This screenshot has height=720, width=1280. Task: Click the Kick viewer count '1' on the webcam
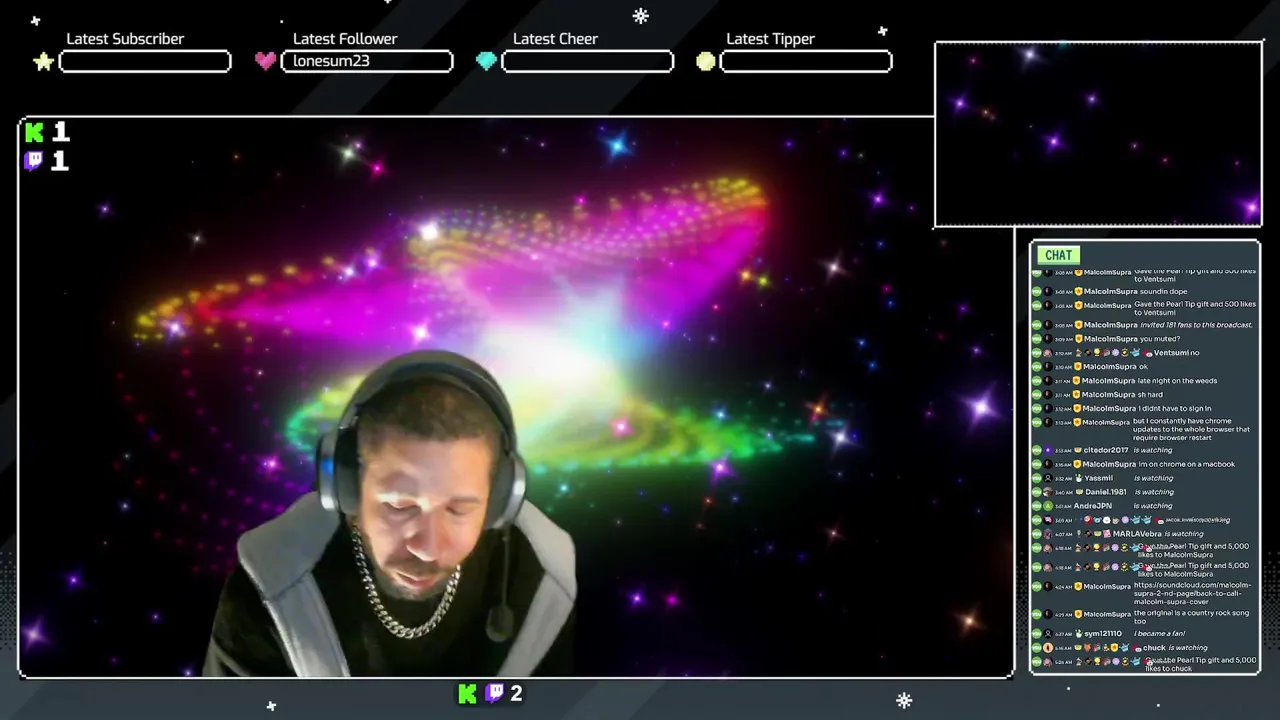click(x=61, y=132)
